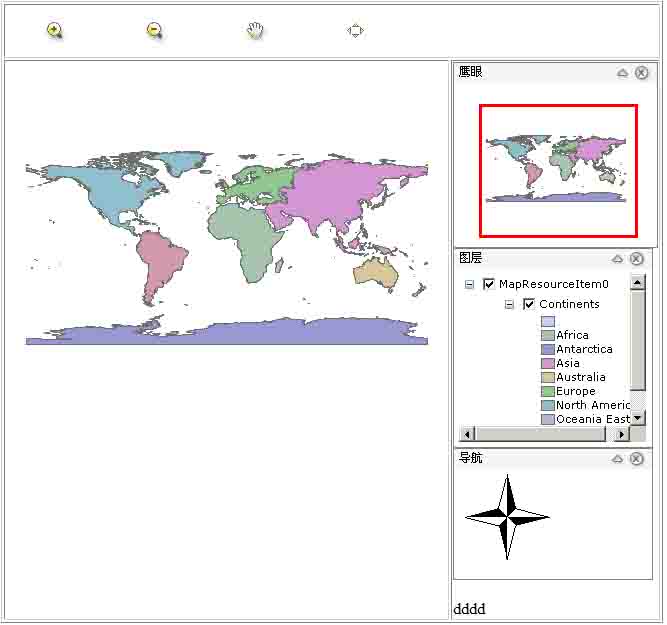This screenshot has width=667, height=625.
Task: Click the compass navigation star
Action: pyautogui.click(x=507, y=518)
